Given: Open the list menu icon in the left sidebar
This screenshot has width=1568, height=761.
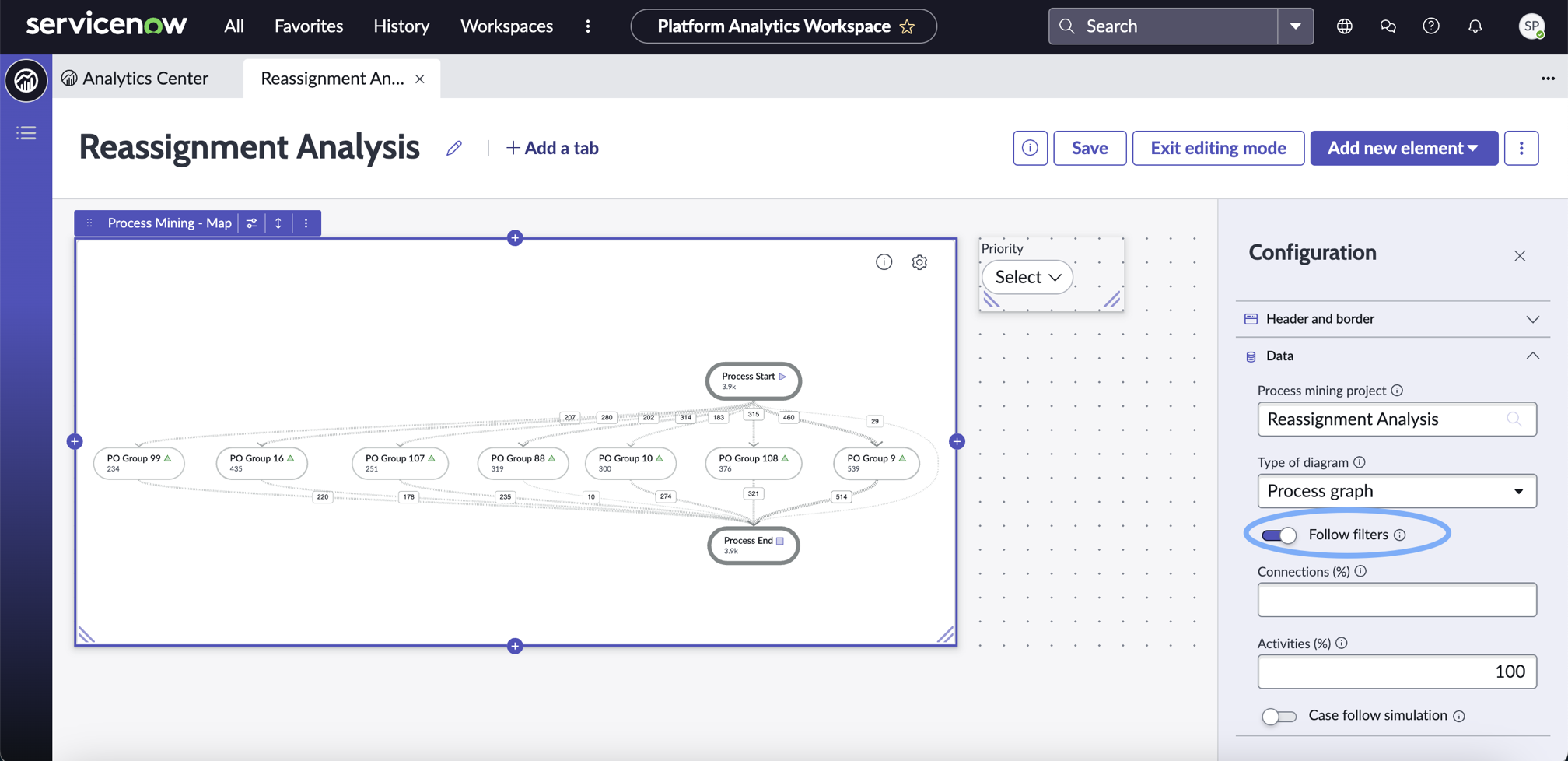Looking at the screenshot, I should tap(26, 133).
